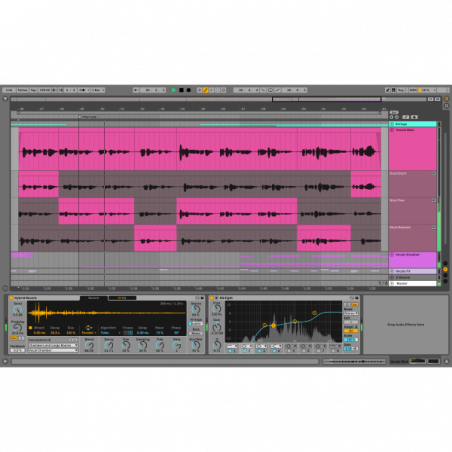The image size is (452, 452).
Task: Toggle EQ Eight band 3 activator
Action: pos(259,351)
